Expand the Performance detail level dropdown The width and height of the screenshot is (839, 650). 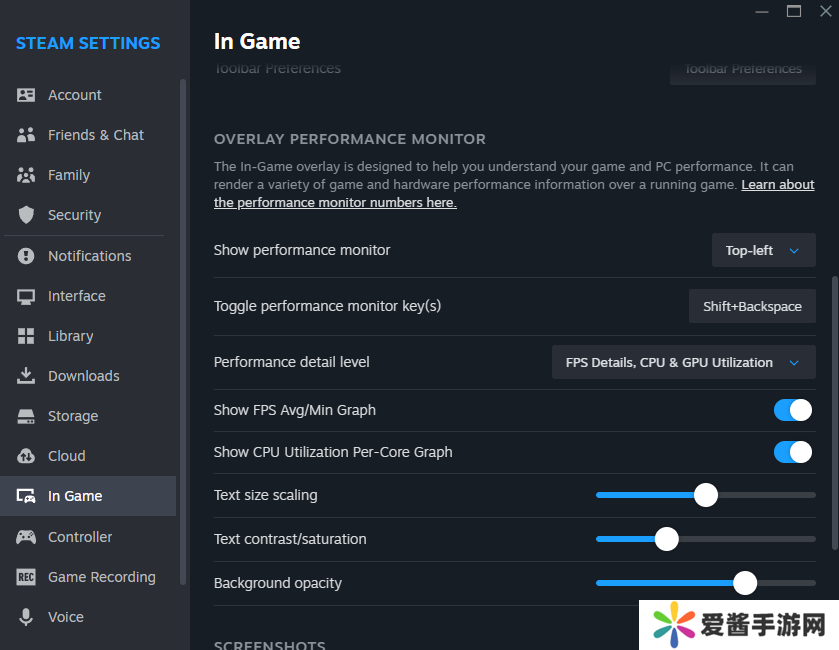[683, 362]
